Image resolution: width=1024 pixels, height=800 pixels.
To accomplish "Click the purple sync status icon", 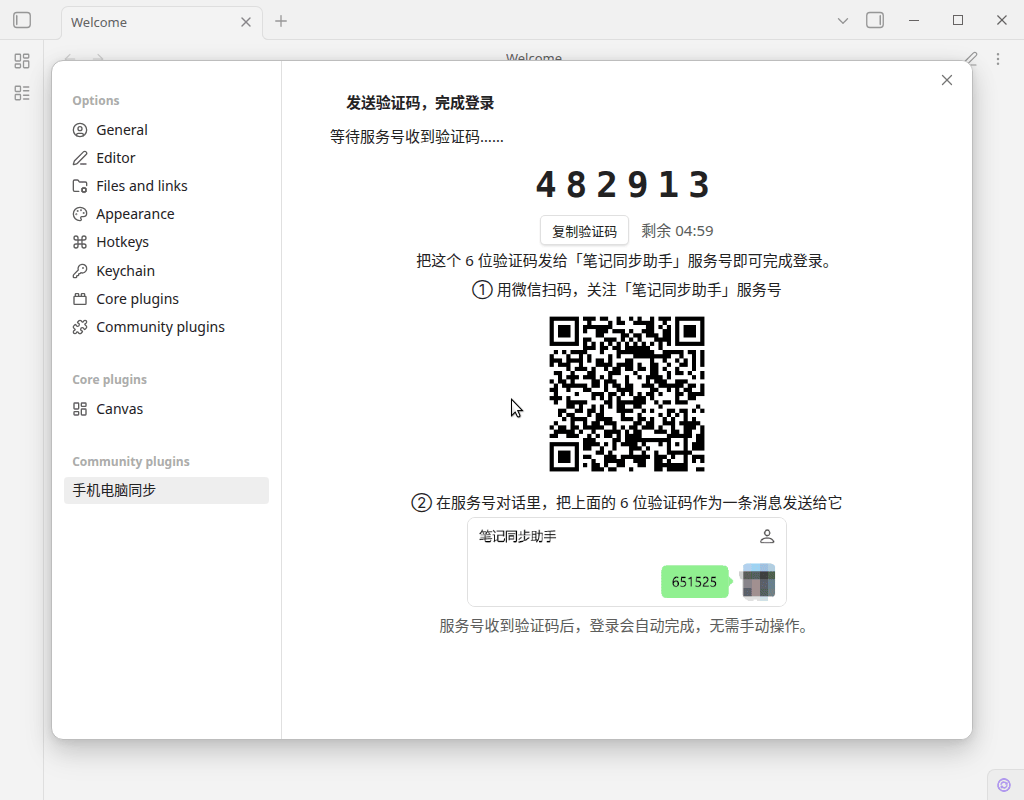I will coord(1004,784).
